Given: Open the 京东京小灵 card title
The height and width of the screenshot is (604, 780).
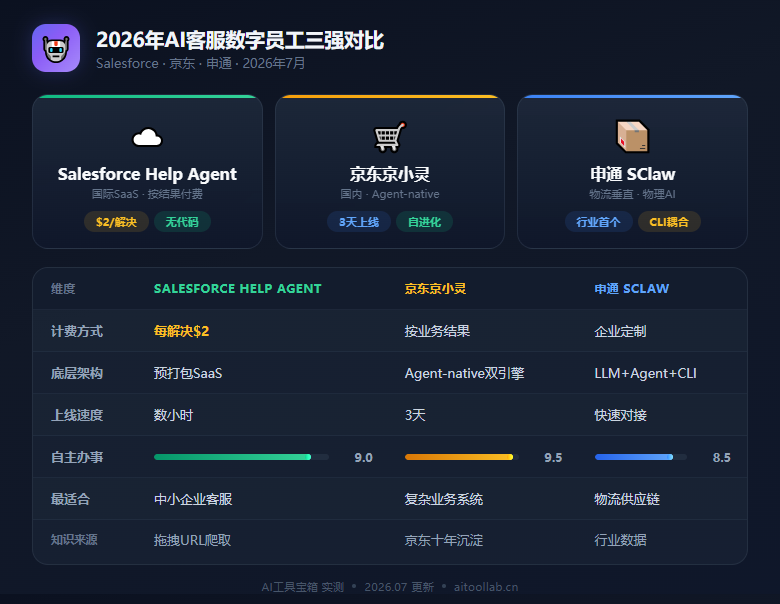Looking at the screenshot, I should click(x=390, y=174).
